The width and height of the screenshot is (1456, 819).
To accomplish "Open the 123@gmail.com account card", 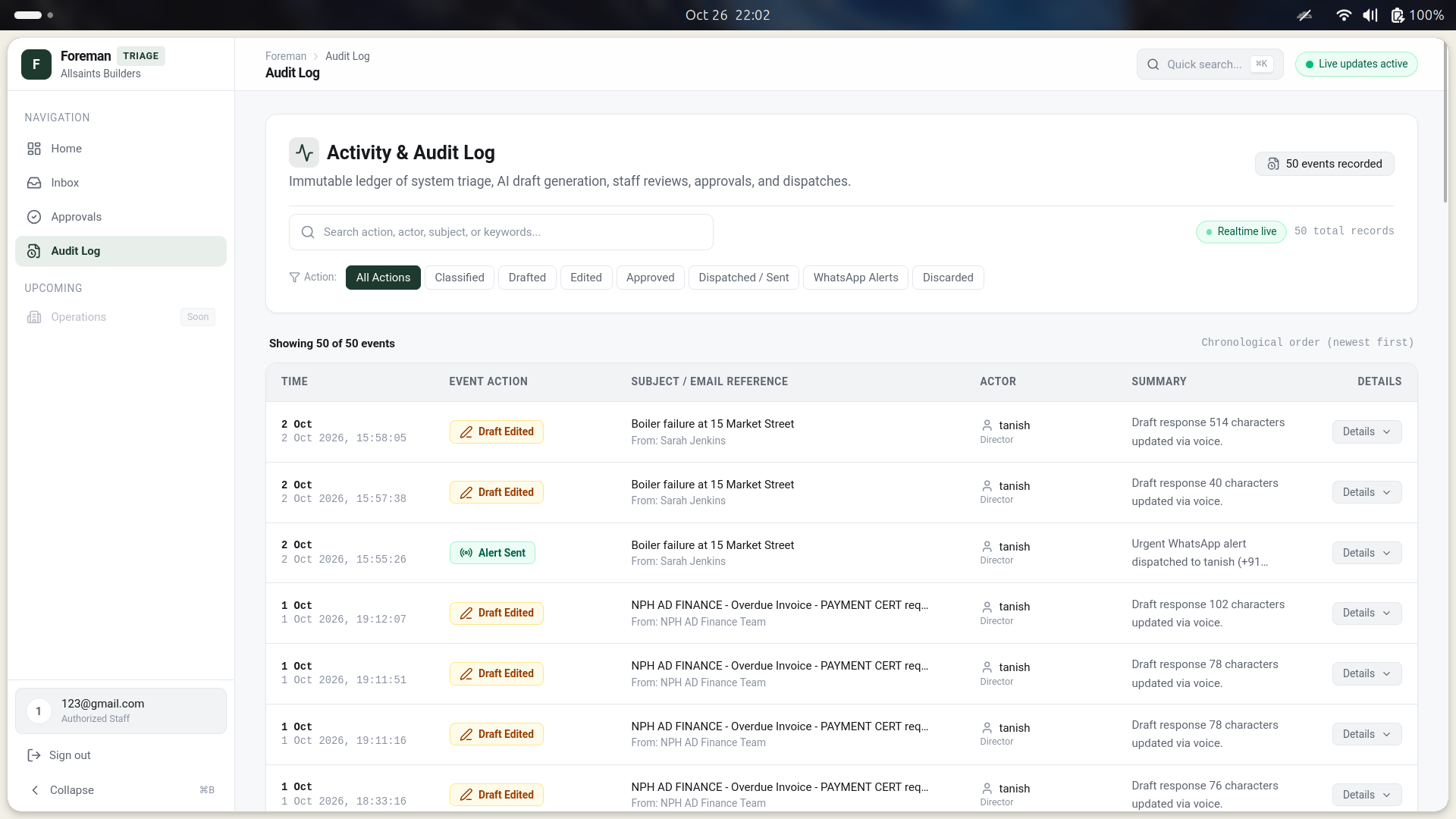I will [x=121, y=711].
